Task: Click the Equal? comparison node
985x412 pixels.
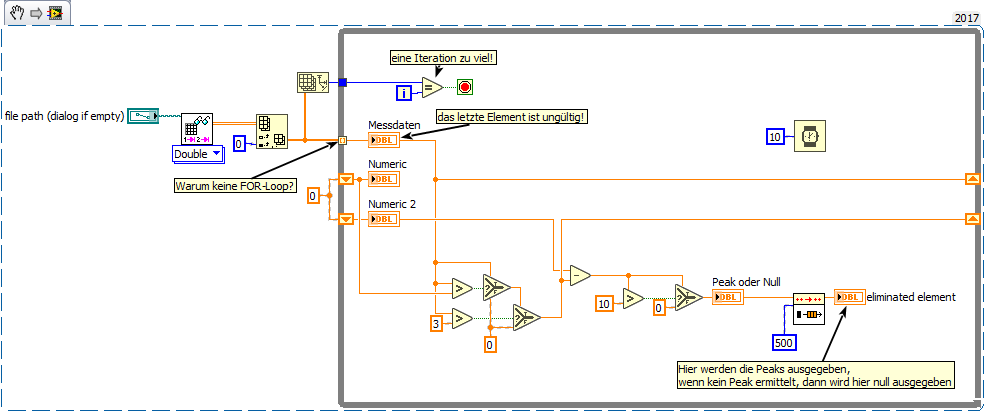Action: coord(432,87)
